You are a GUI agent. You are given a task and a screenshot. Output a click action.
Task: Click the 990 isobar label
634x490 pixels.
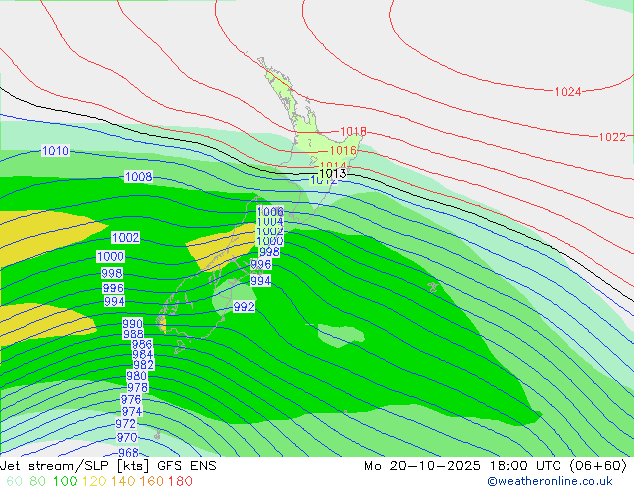[132, 324]
